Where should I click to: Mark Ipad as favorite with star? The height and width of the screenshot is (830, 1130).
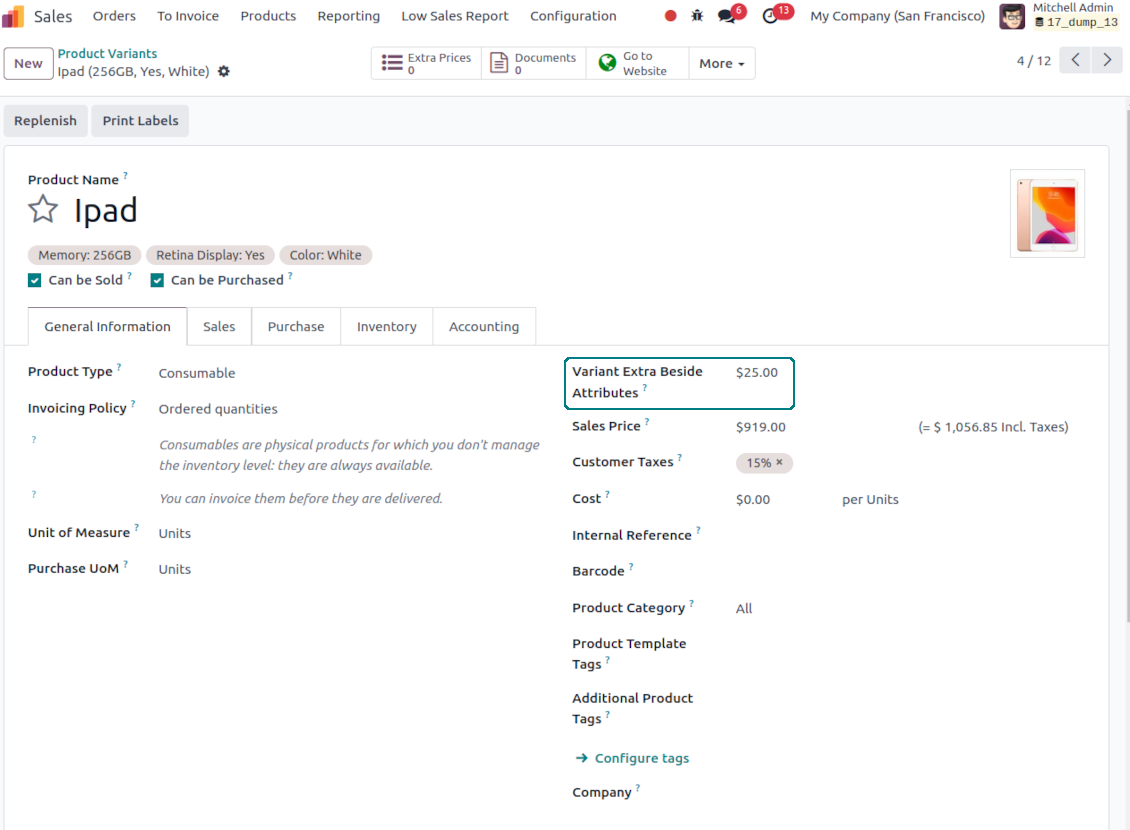coord(43,210)
